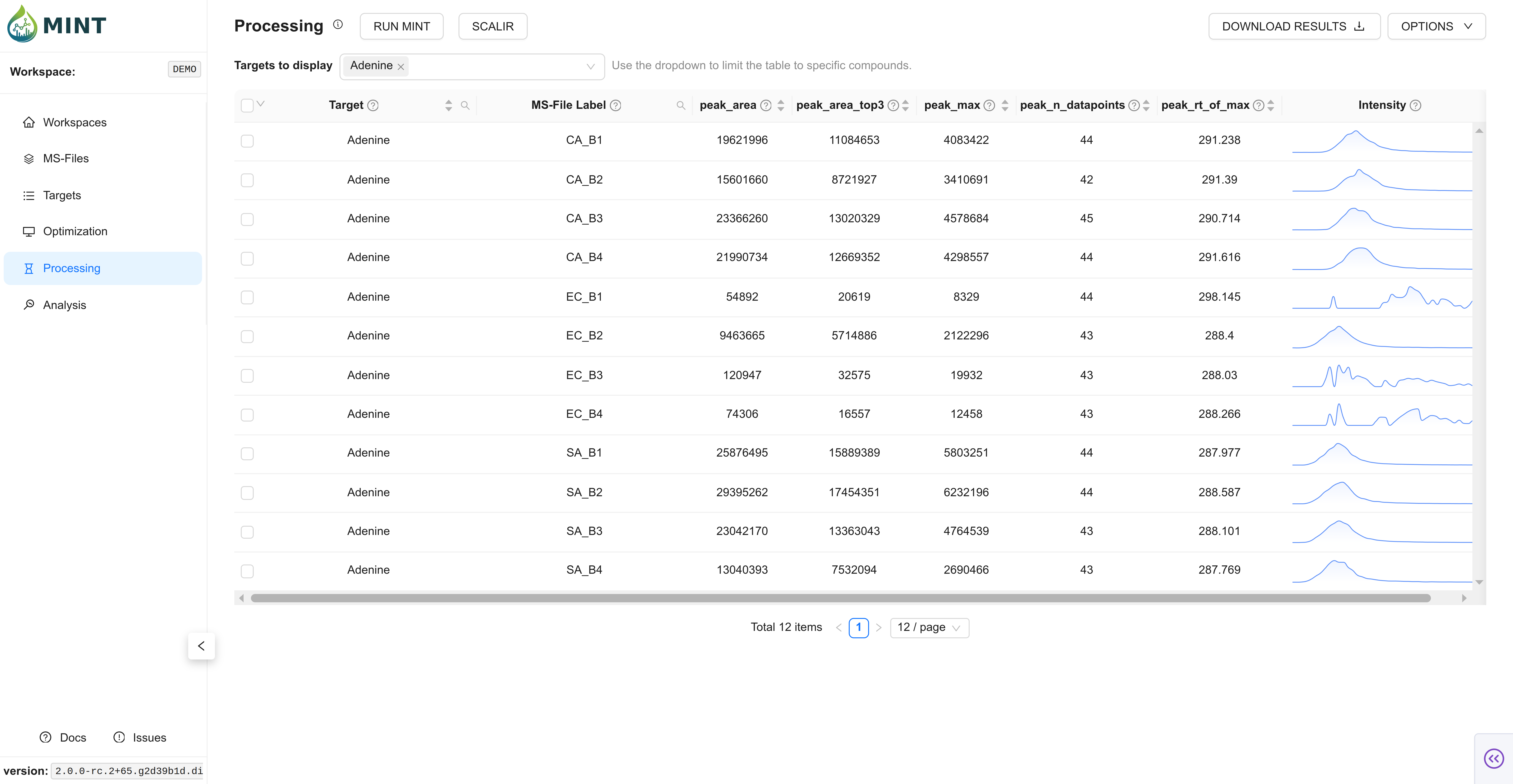Check the select-all checkbox in table header

(247, 106)
